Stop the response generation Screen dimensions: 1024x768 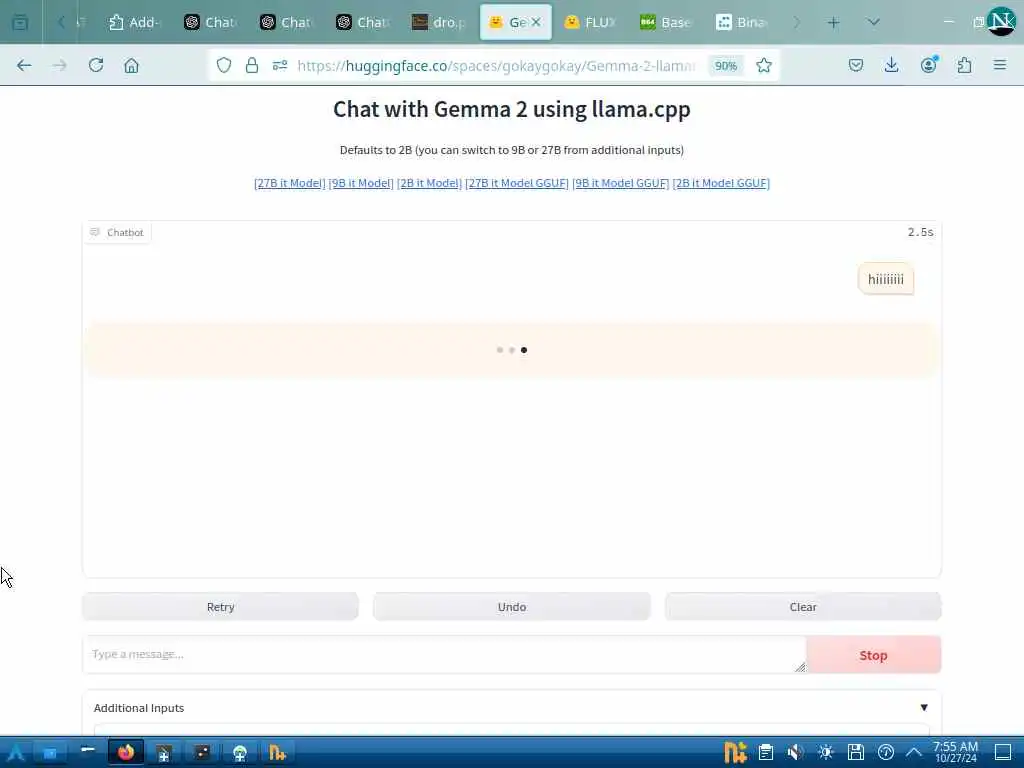(873, 655)
